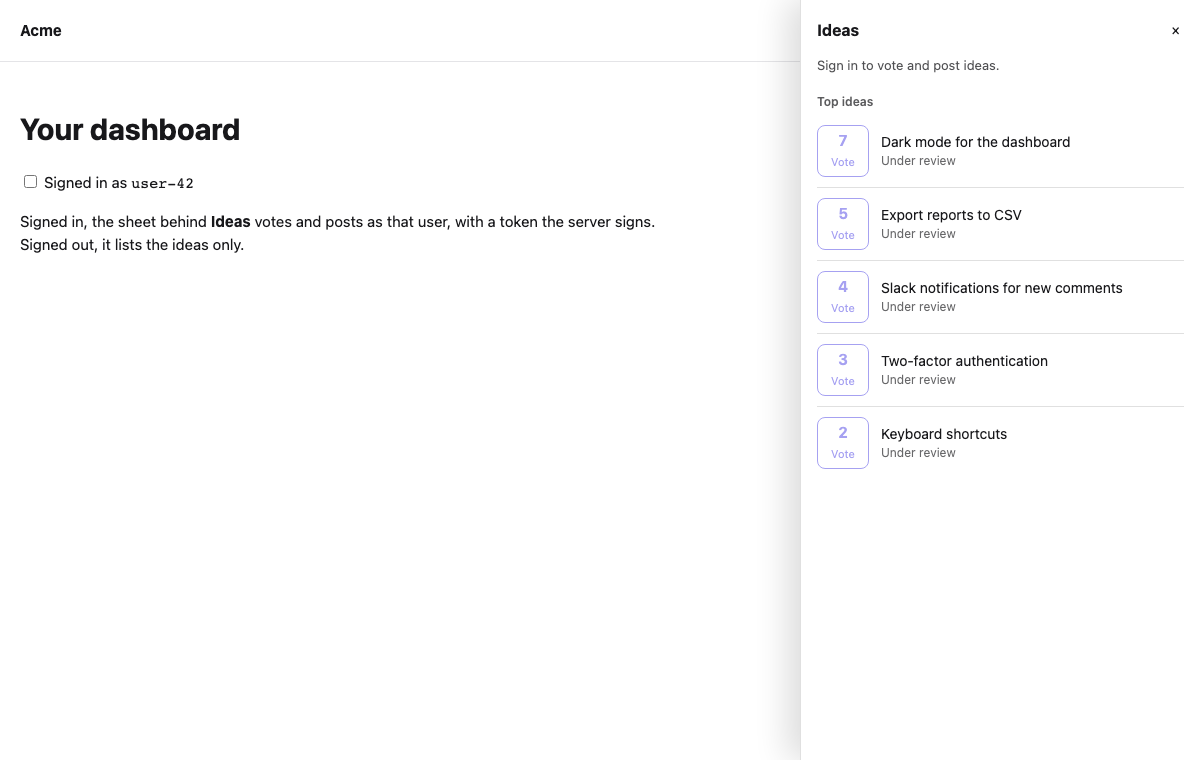Vote for Keyboard shortcuts idea

coord(843,443)
